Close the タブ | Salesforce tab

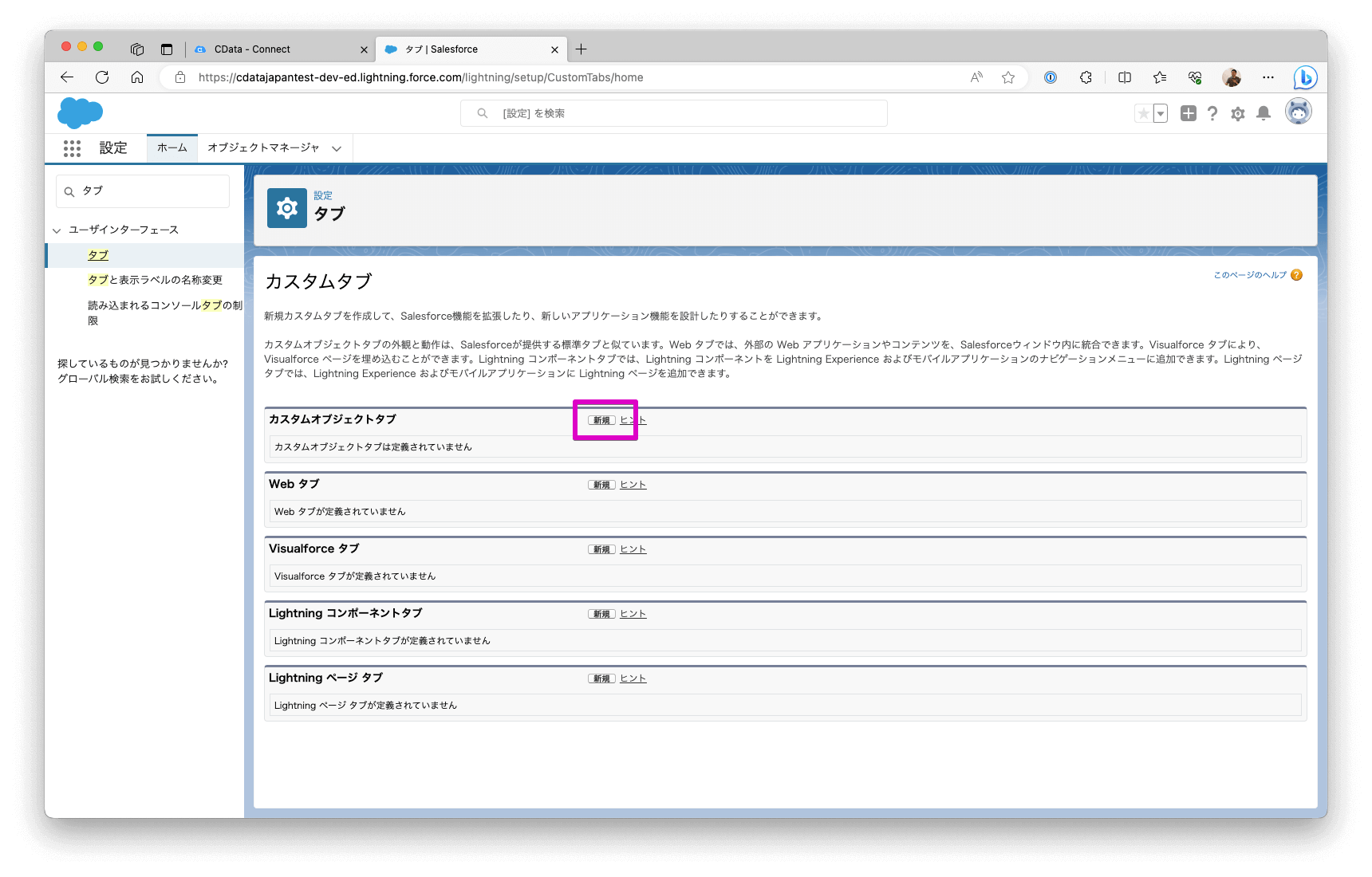tap(554, 49)
